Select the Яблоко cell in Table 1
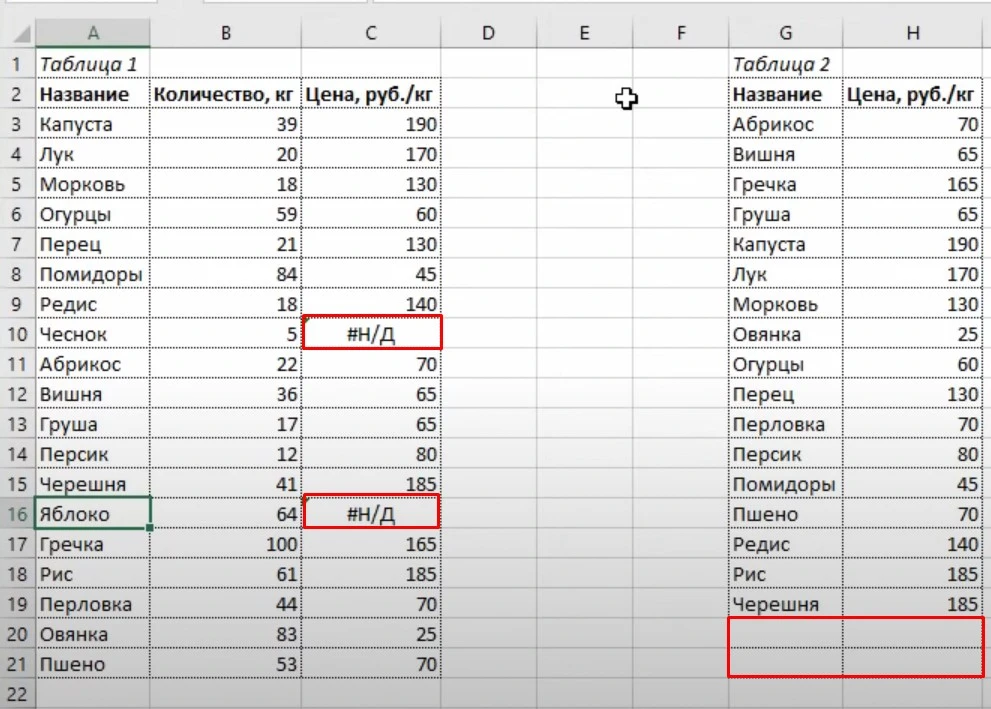Viewport: 991px width, 709px height. (x=92, y=514)
